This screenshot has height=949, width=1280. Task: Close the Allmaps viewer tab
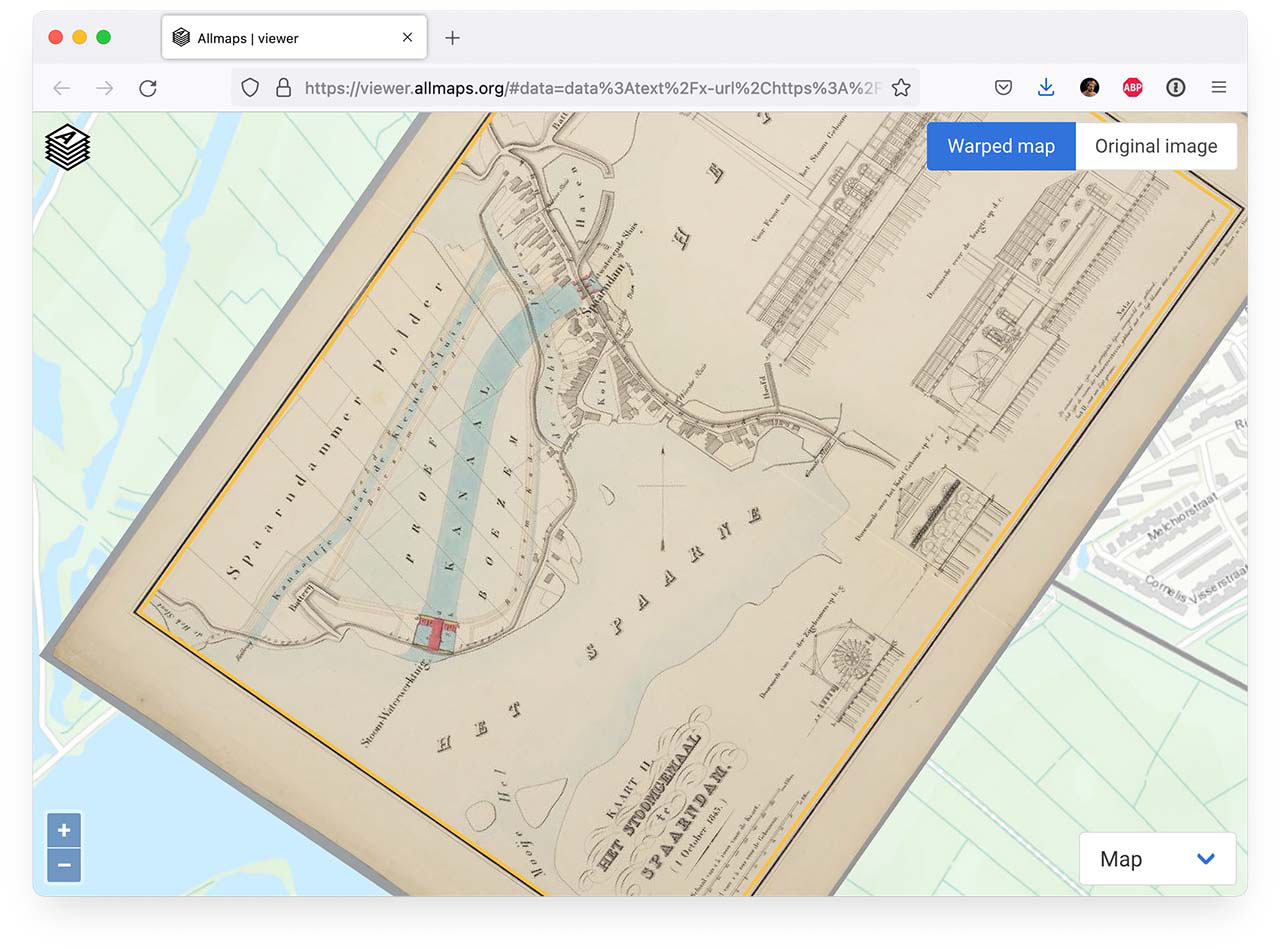click(407, 38)
